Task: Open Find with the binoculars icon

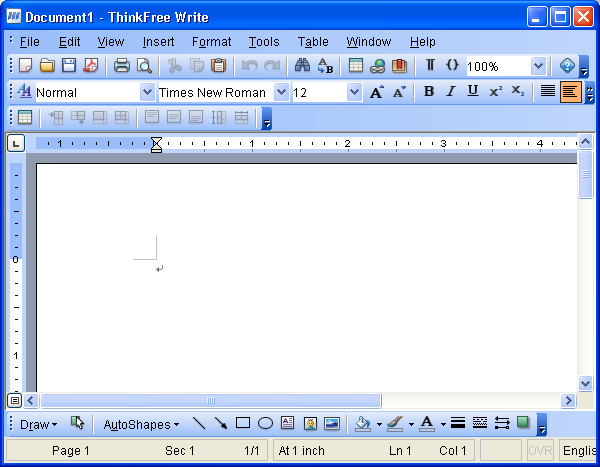Action: pos(302,65)
